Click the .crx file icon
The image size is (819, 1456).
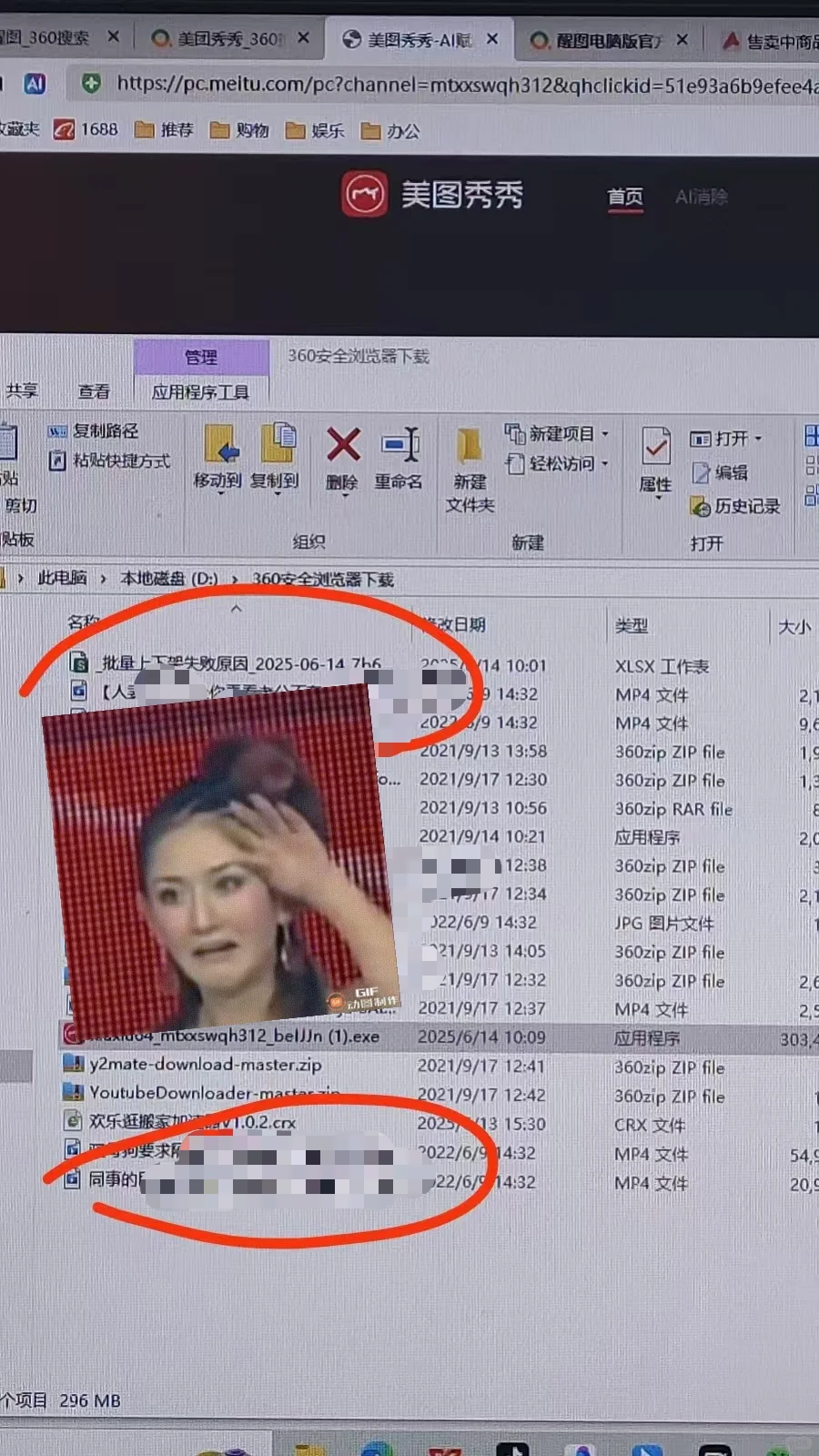click(x=73, y=1122)
